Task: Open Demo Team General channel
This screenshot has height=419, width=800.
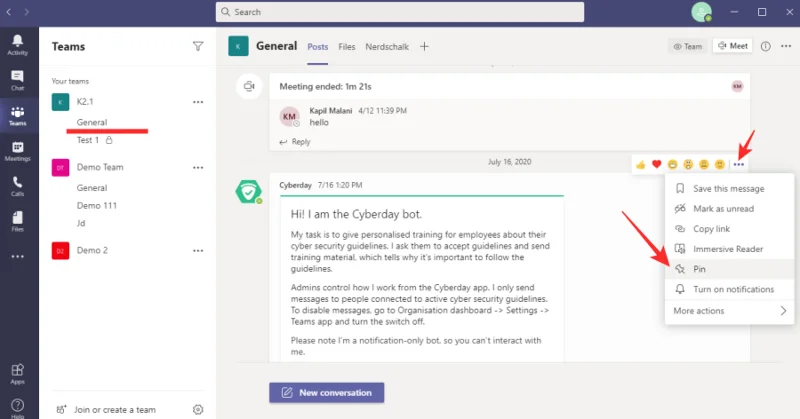Action: point(92,188)
